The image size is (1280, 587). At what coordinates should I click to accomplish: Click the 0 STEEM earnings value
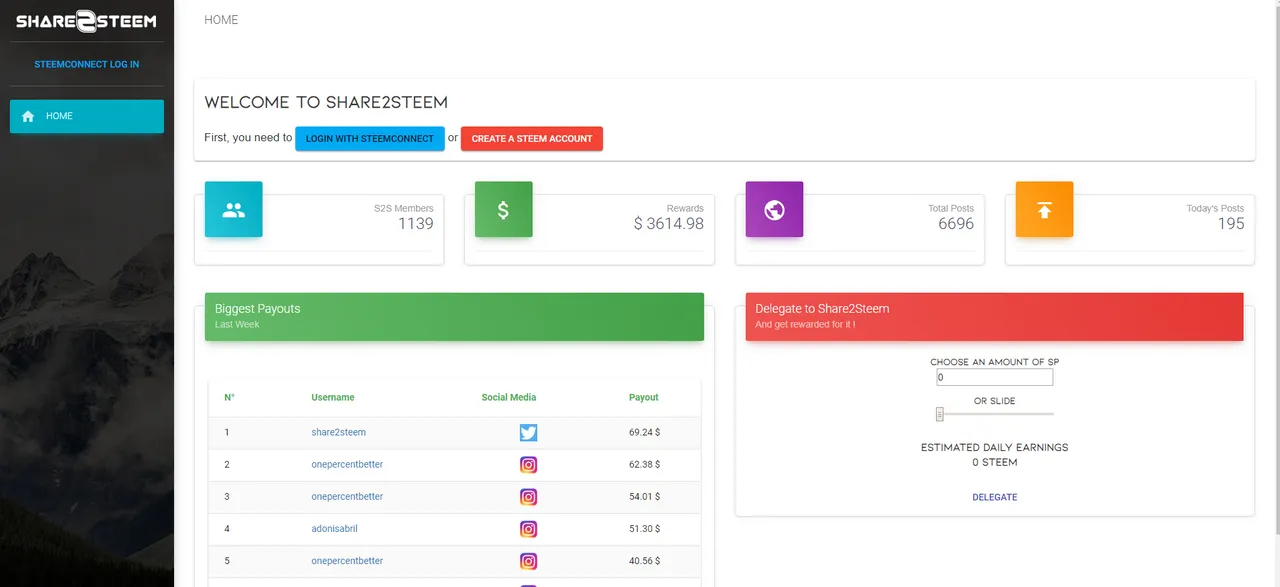point(995,463)
